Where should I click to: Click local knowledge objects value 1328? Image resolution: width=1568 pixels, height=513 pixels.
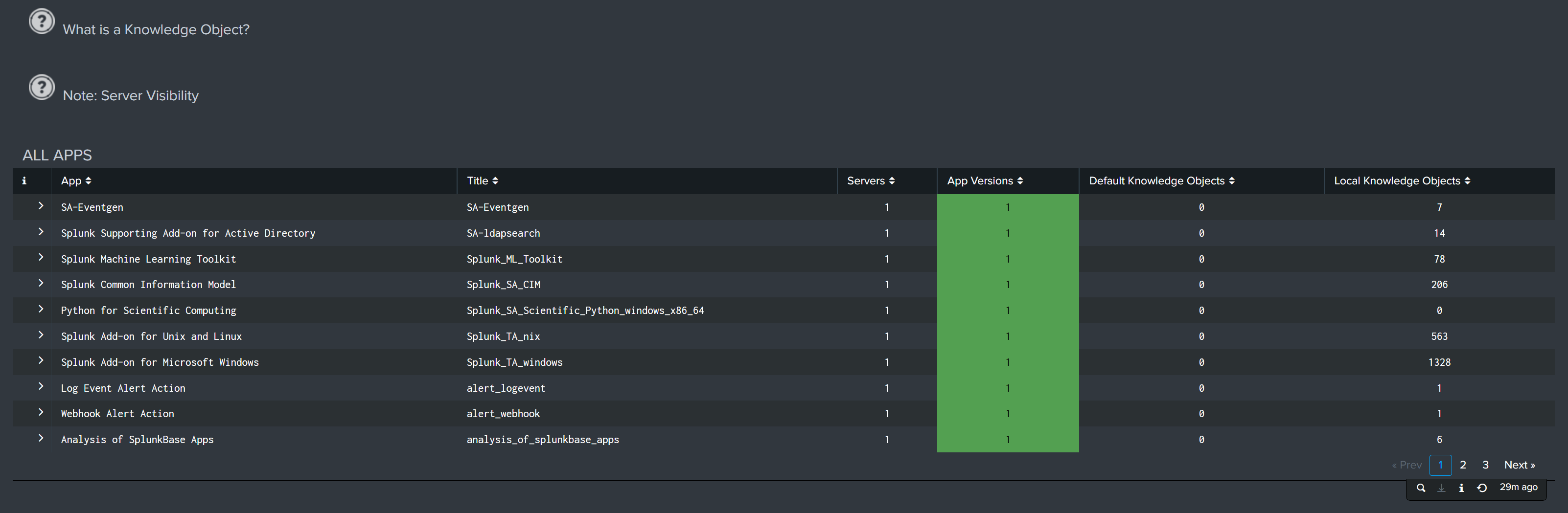point(1439,362)
